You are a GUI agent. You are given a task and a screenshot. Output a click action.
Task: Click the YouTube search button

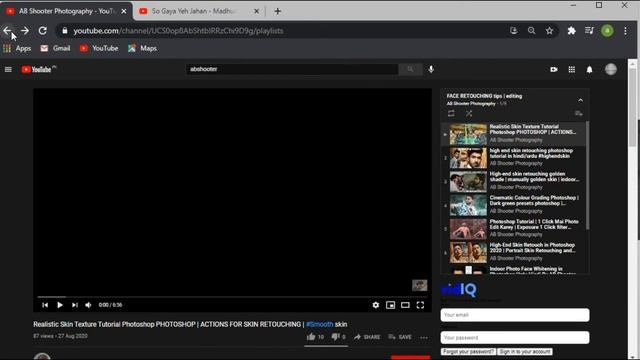410,69
